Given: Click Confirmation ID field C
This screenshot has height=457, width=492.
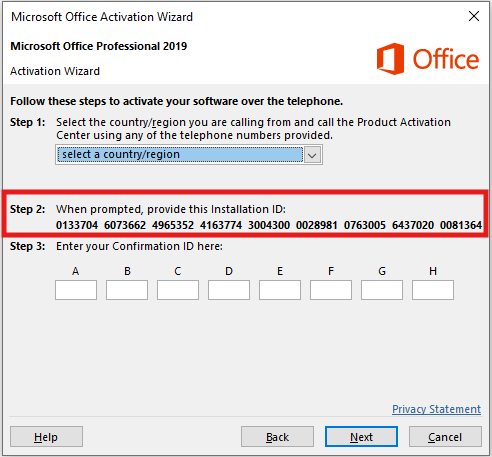Looking at the screenshot, I should pos(178,290).
